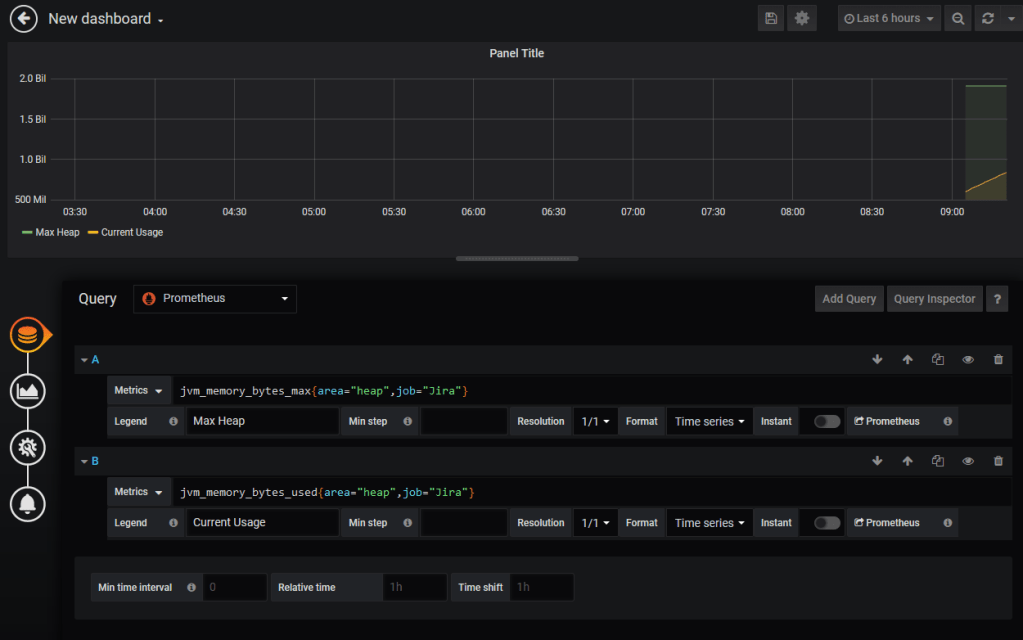
Task: Enable Instant switch for query B
Action: coord(827,523)
